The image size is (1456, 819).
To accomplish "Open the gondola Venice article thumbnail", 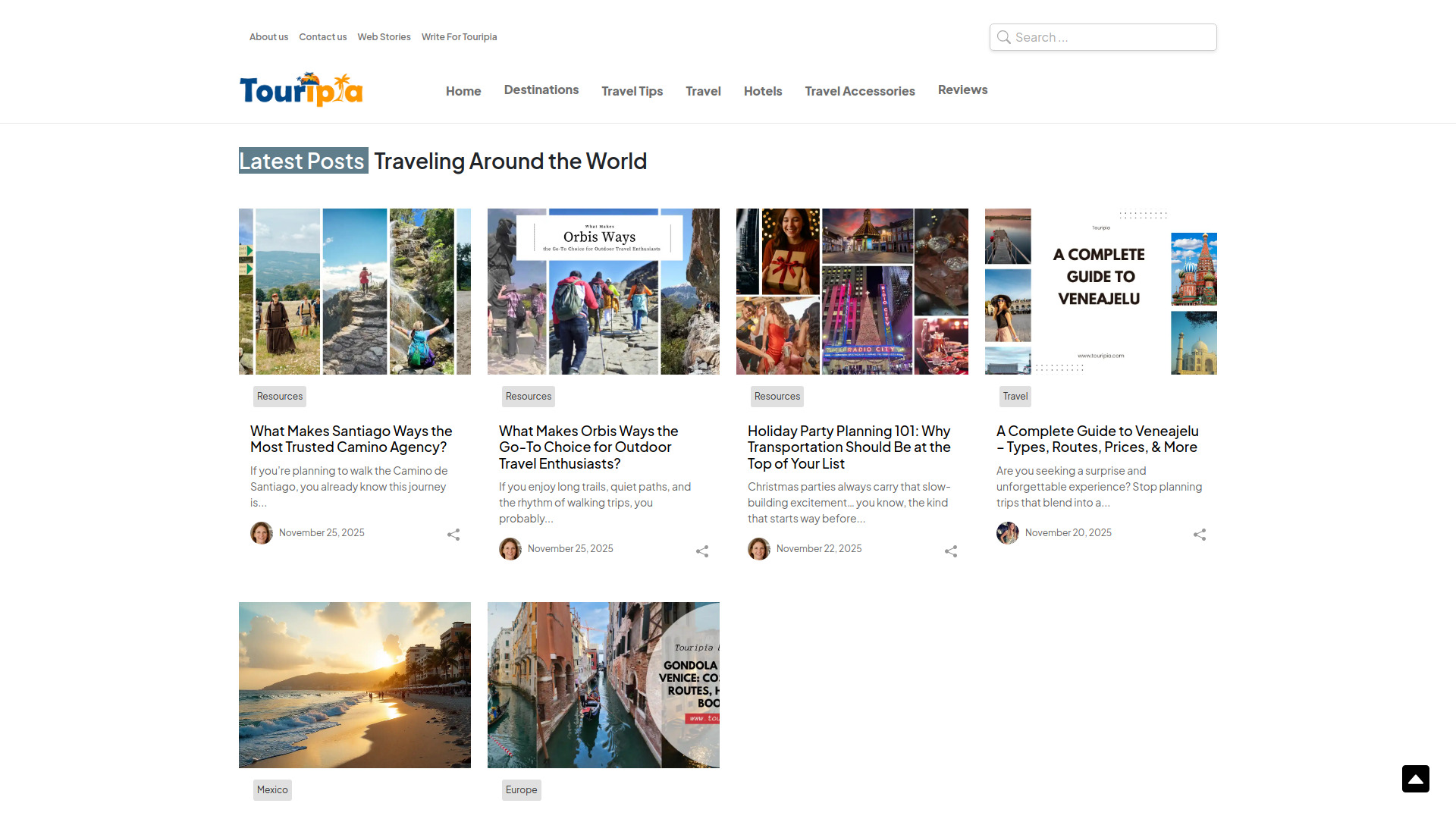I will (603, 684).
